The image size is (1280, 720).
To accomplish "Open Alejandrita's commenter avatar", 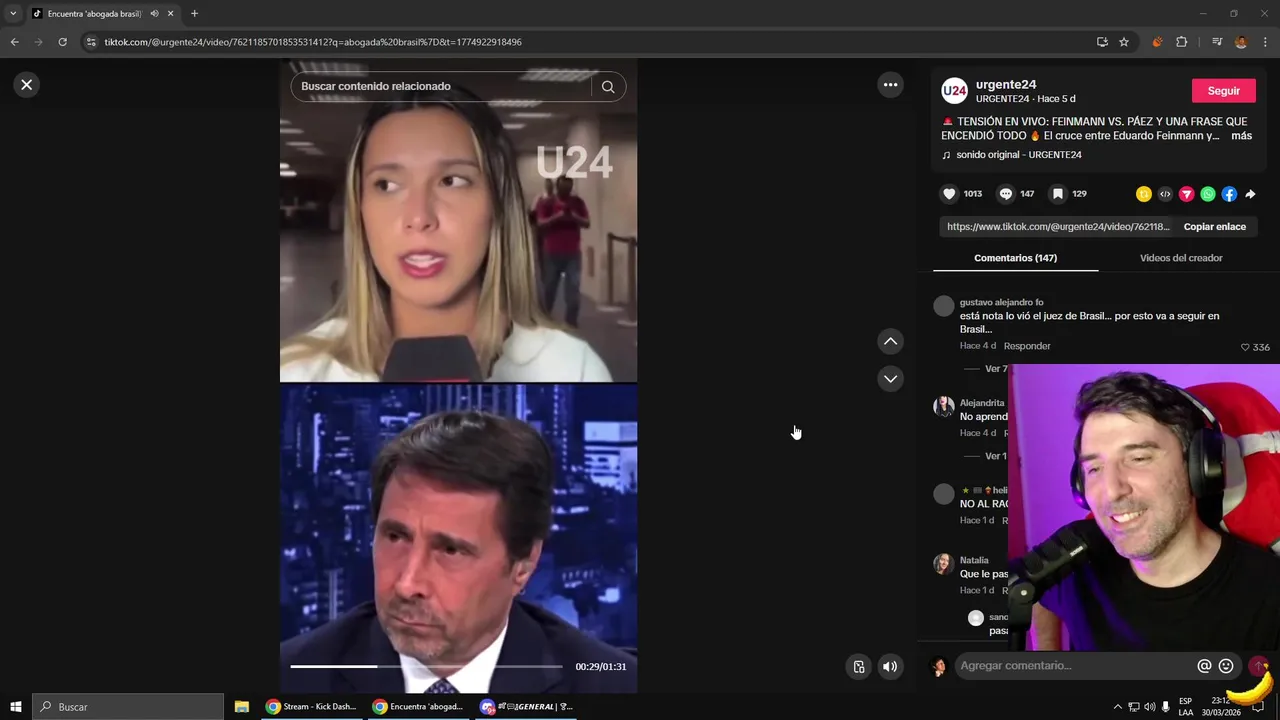I will point(944,406).
